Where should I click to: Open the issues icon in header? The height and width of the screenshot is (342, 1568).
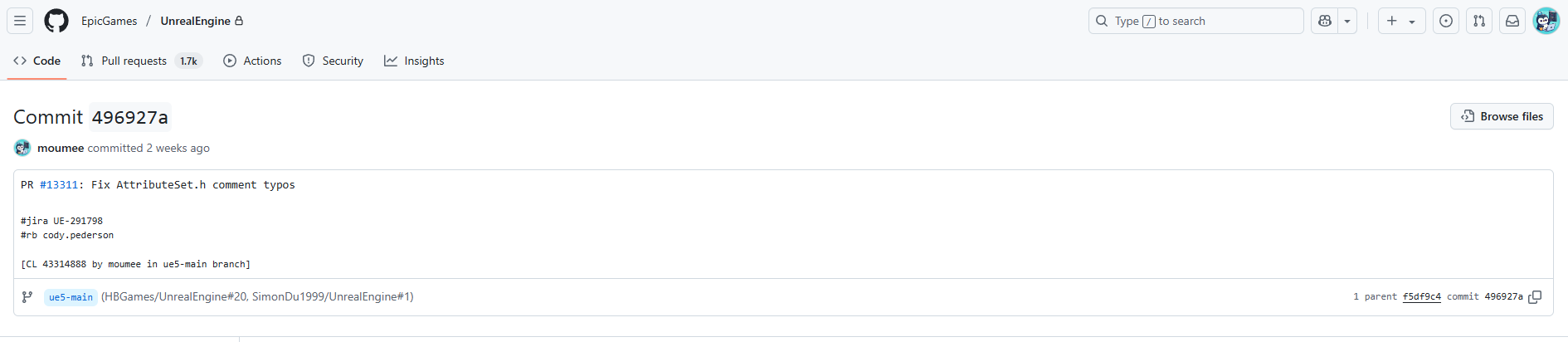pos(1446,21)
